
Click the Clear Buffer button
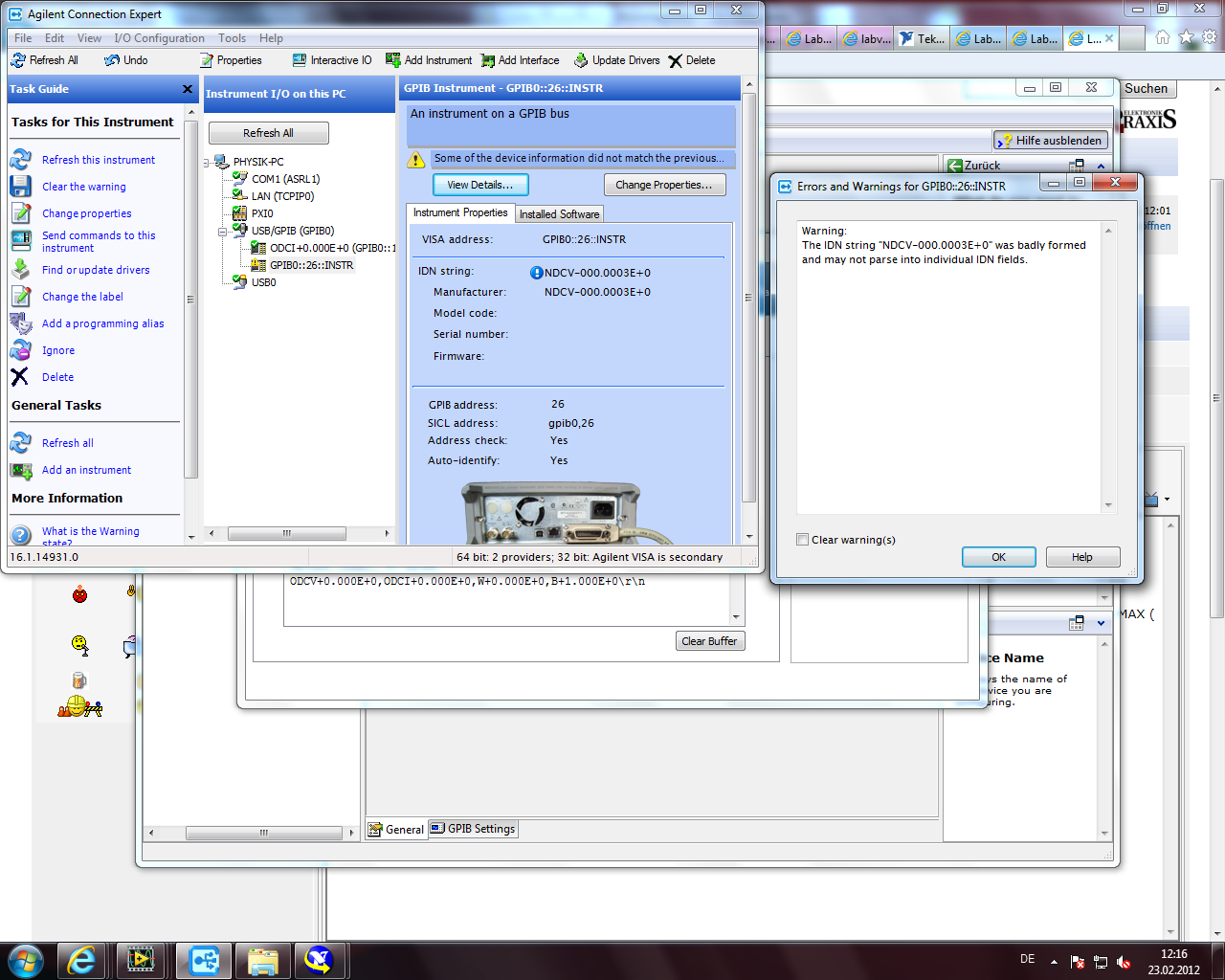709,641
